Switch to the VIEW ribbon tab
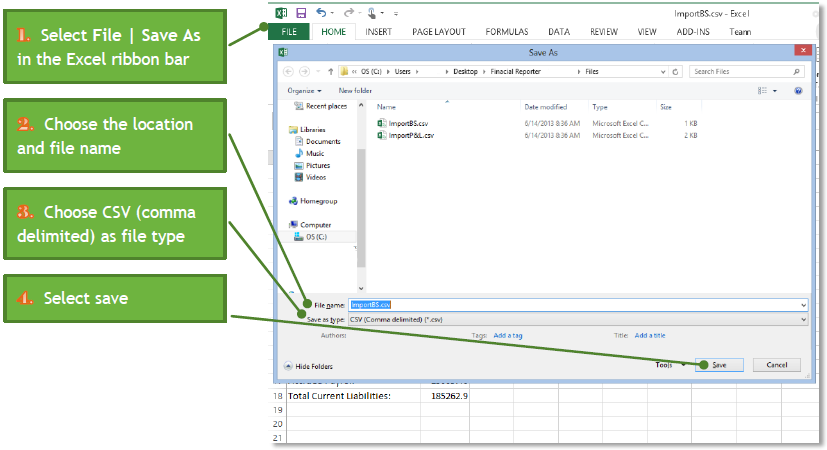 coord(647,32)
